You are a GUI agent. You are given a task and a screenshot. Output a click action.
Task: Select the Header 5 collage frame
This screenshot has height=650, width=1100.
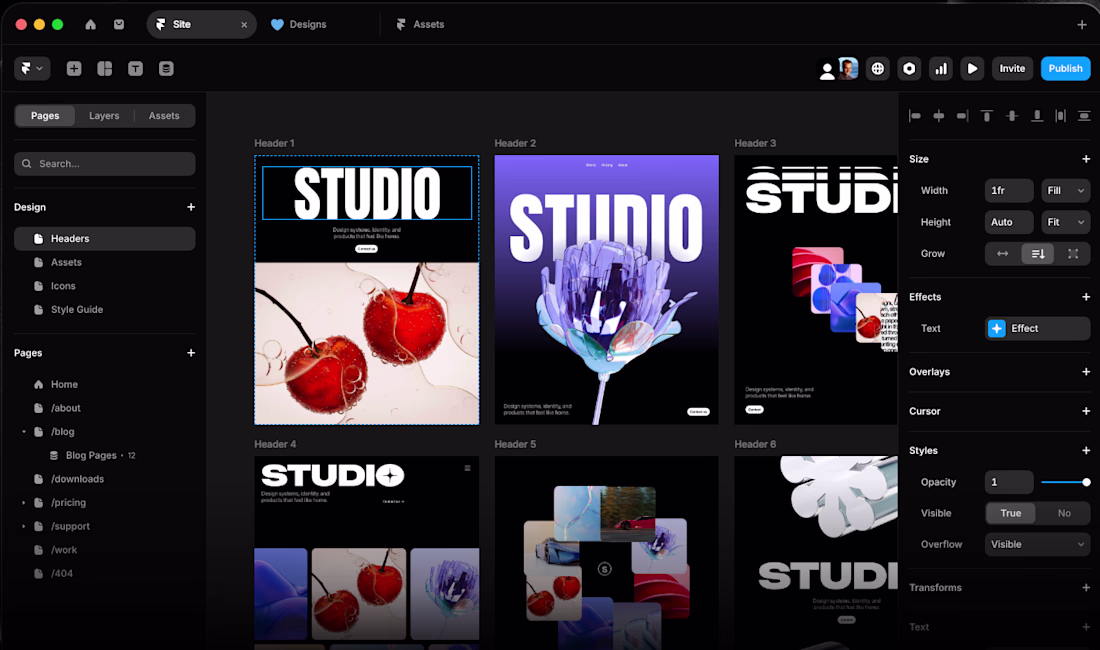tap(606, 552)
